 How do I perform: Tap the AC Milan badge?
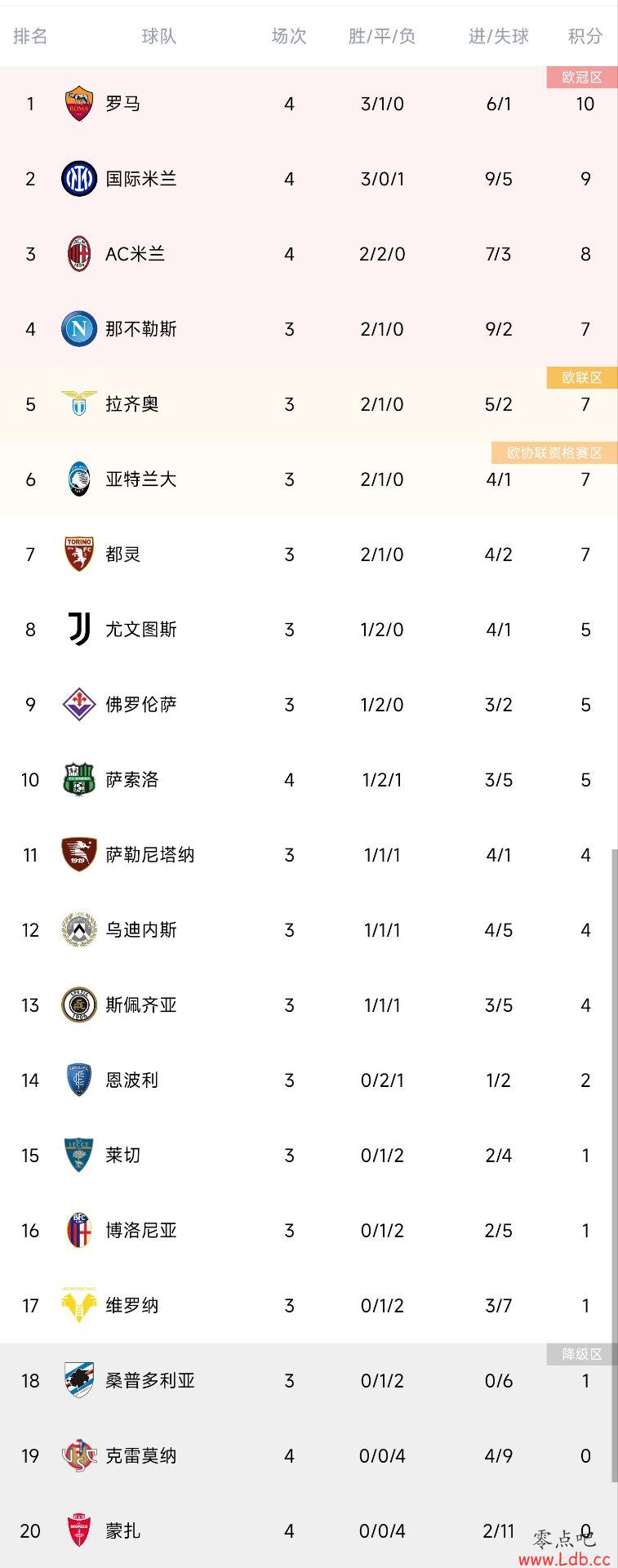79,254
